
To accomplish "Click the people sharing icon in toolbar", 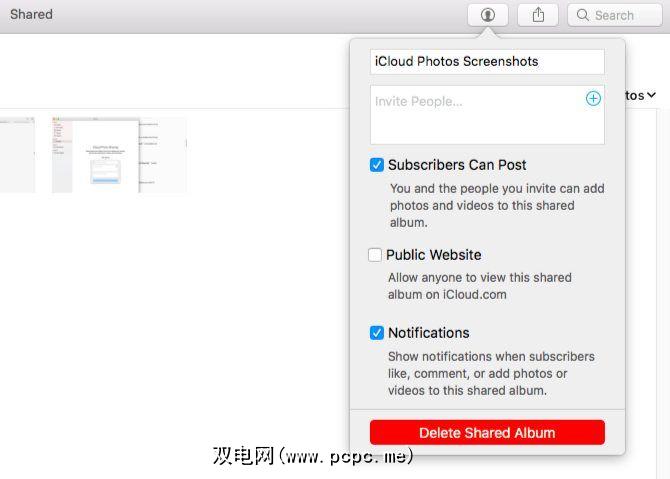I will [x=488, y=15].
